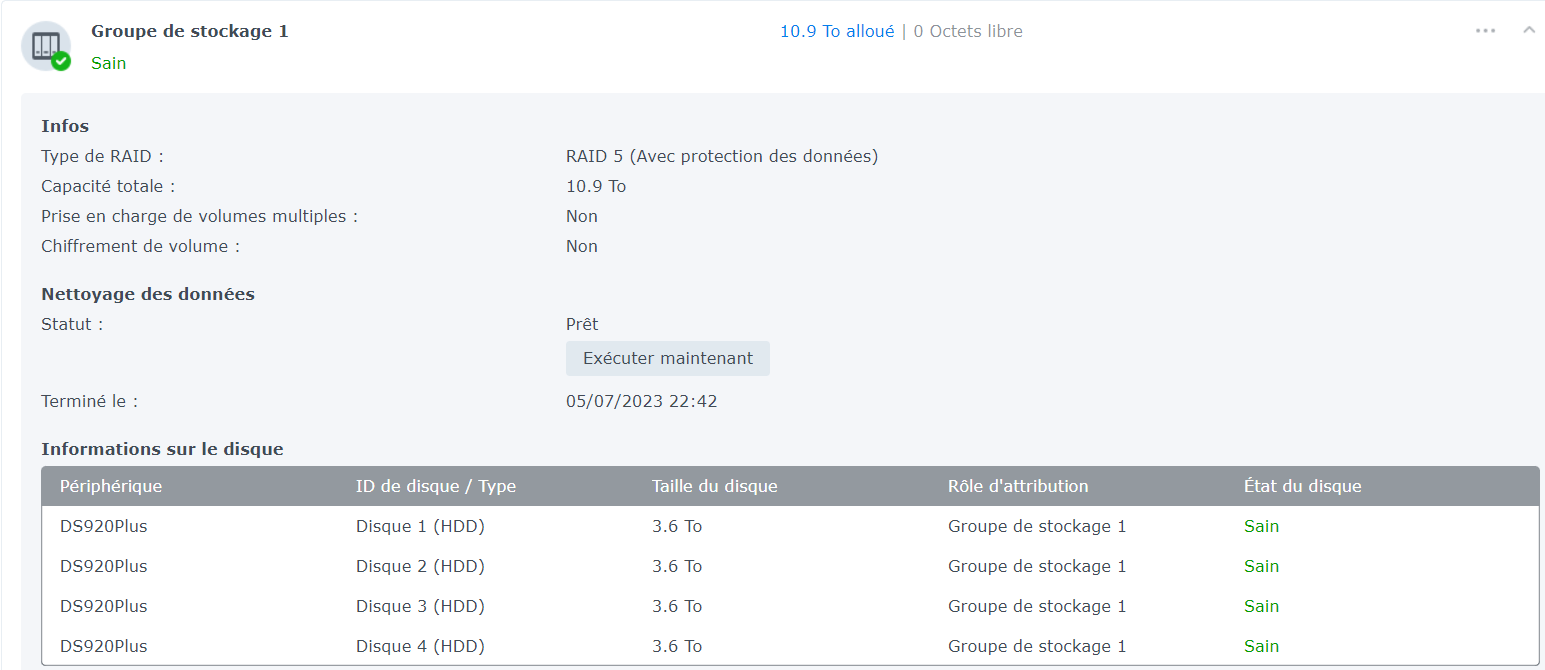Sort by ID de disque / Type header
This screenshot has height=670, width=1545.
tap(436, 486)
